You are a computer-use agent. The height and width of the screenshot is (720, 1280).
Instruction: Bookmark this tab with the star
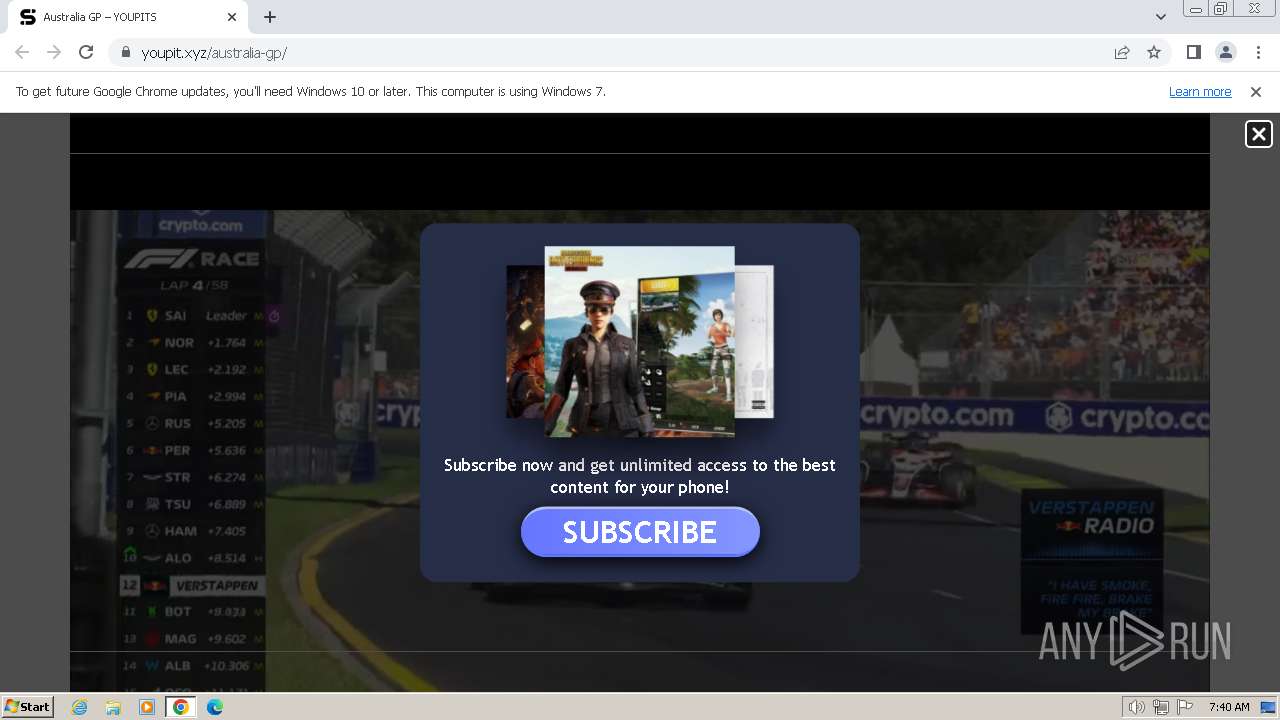click(x=1154, y=52)
